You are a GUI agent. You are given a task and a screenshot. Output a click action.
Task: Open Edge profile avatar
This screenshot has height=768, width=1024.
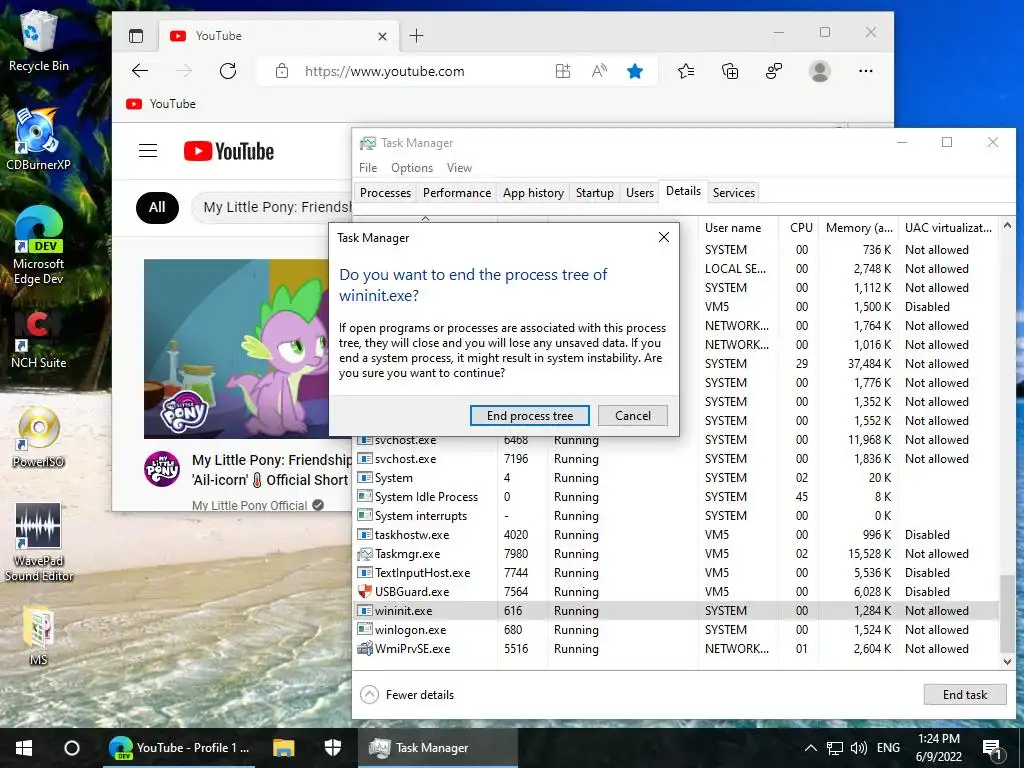point(820,71)
